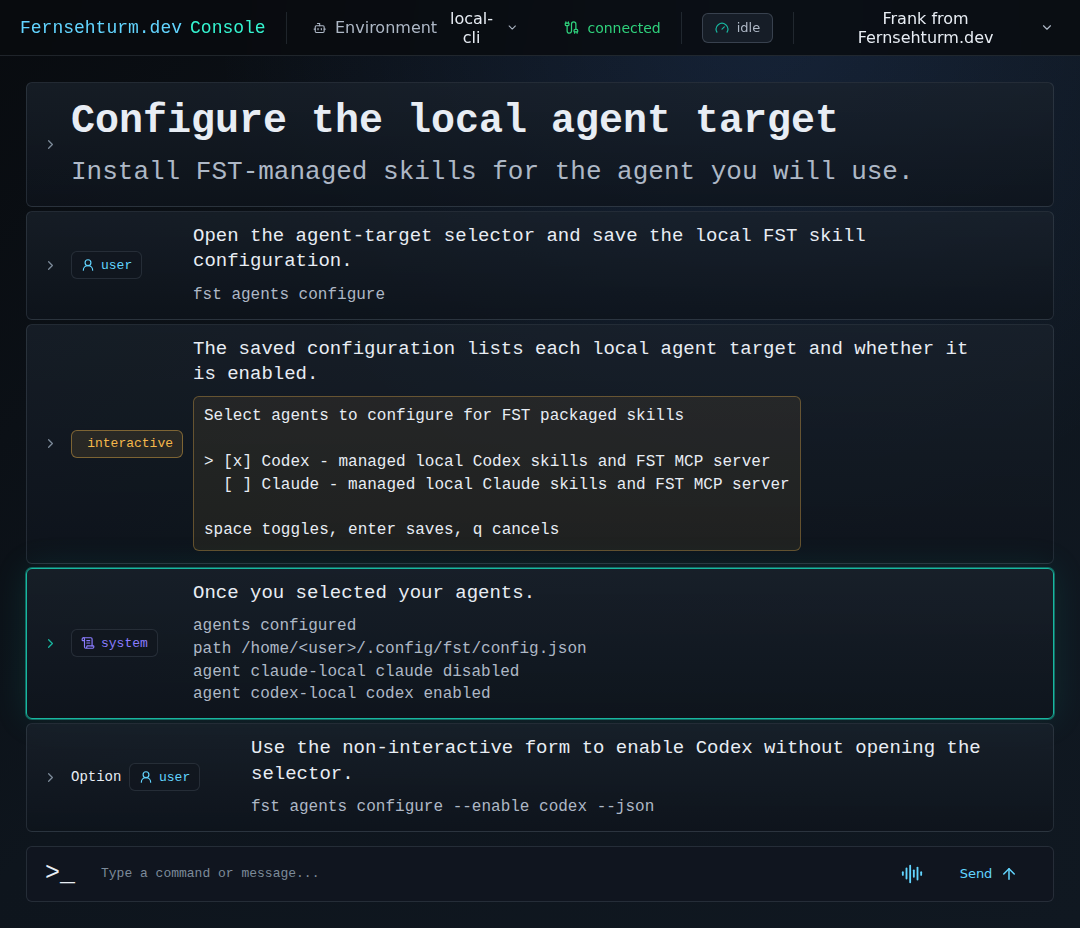Expand the Configure the local agent target header
This screenshot has height=928, width=1080.
[x=50, y=145]
